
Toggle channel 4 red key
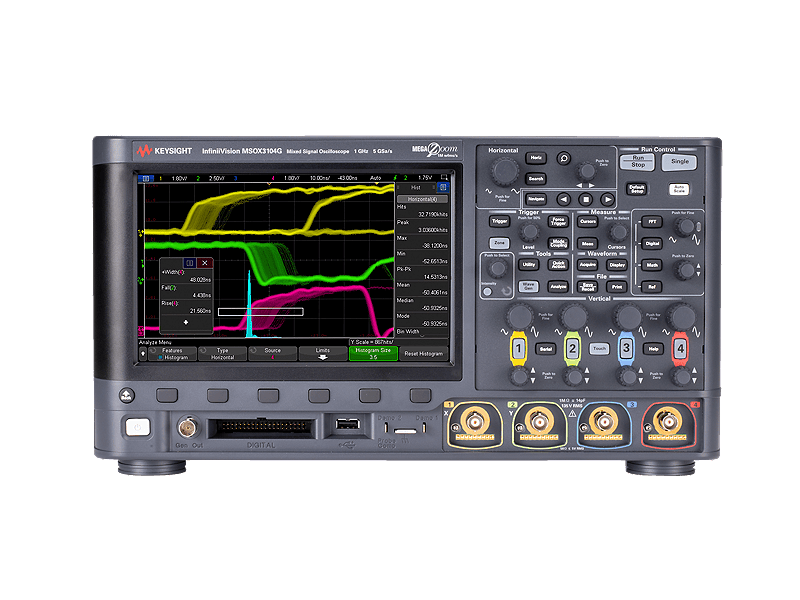680,349
